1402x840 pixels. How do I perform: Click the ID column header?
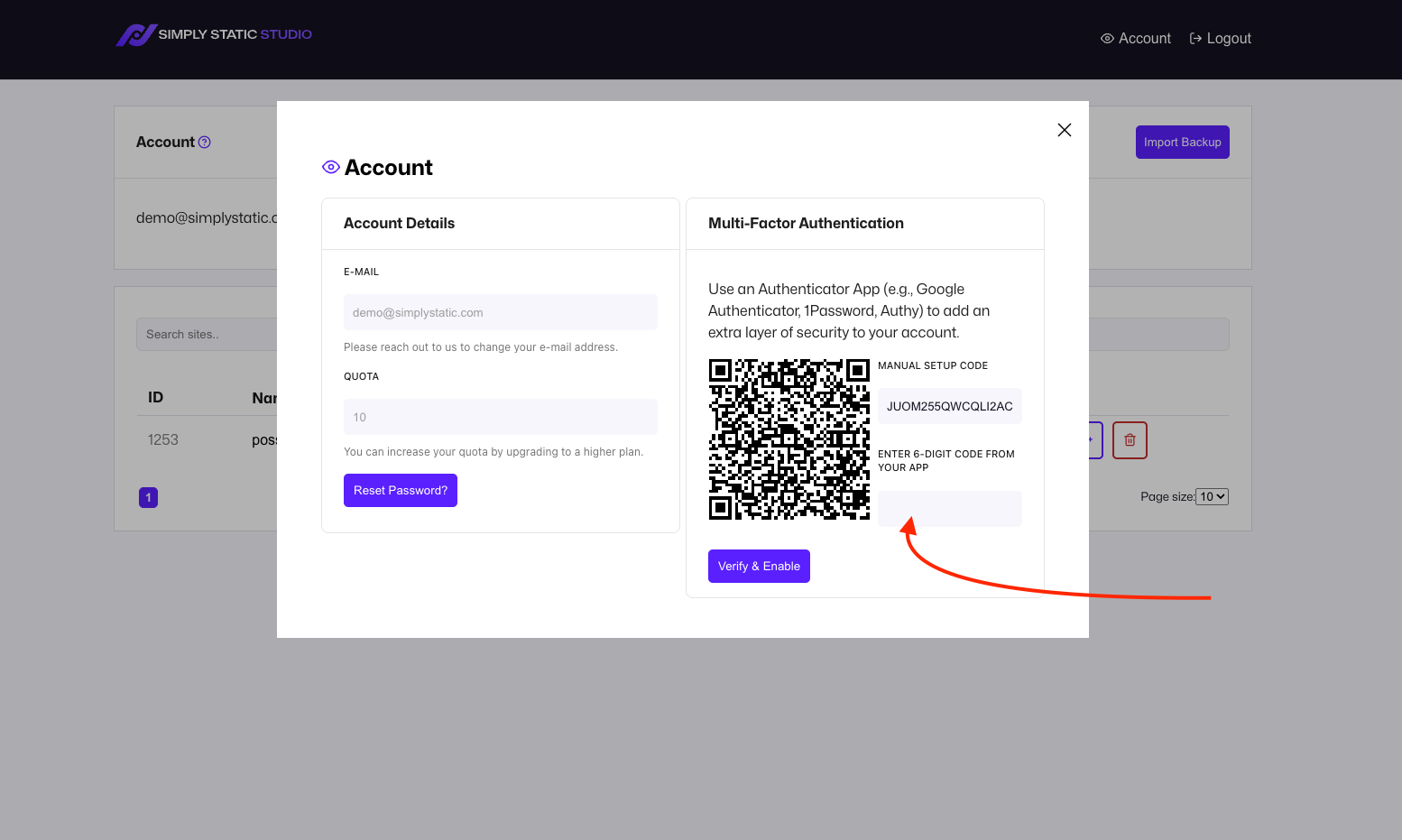pos(156,397)
